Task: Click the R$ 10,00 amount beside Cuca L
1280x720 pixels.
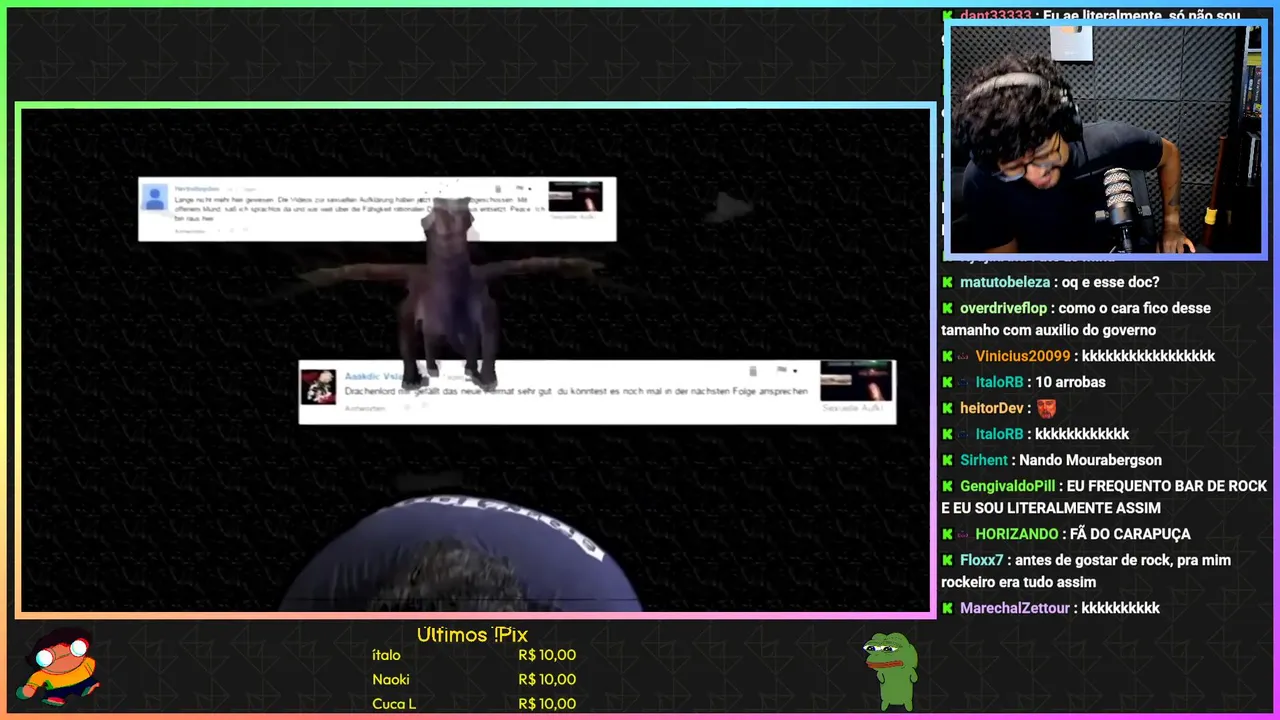Action: (547, 704)
